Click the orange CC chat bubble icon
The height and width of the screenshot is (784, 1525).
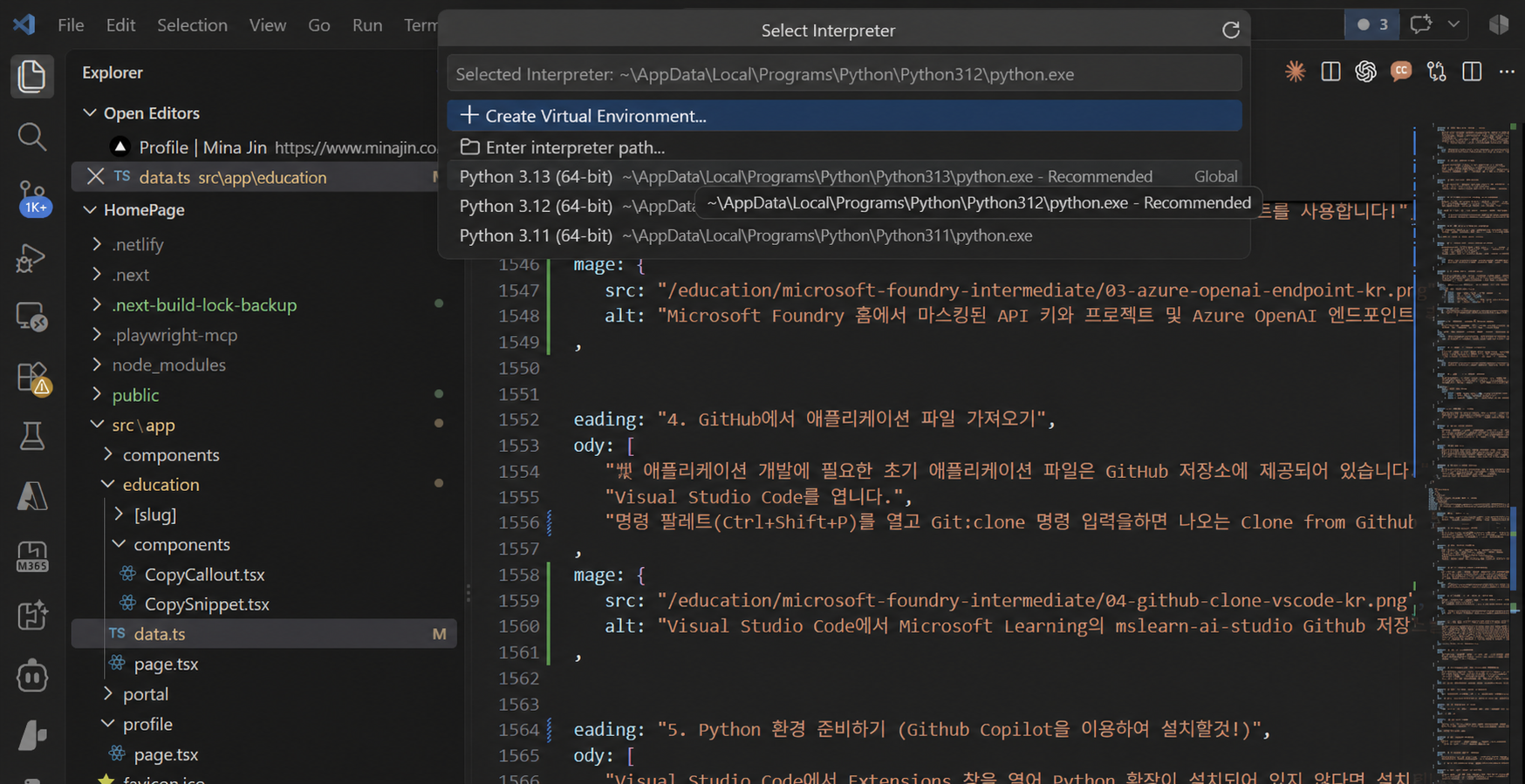coord(1401,72)
